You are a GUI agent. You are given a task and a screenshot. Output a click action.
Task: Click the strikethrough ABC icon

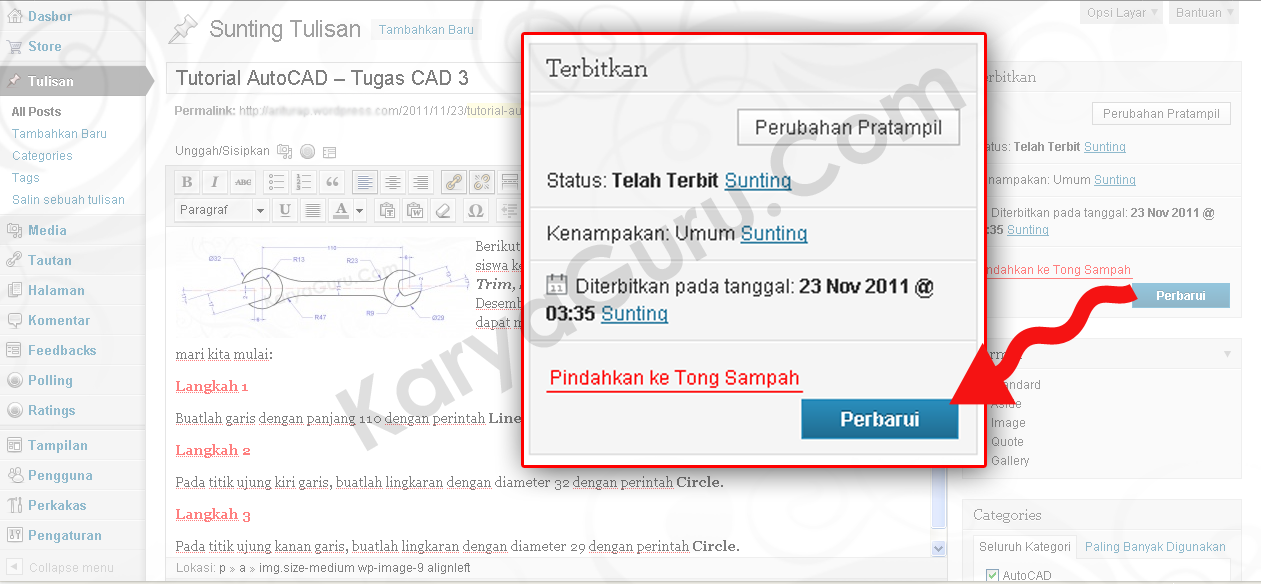point(243,182)
